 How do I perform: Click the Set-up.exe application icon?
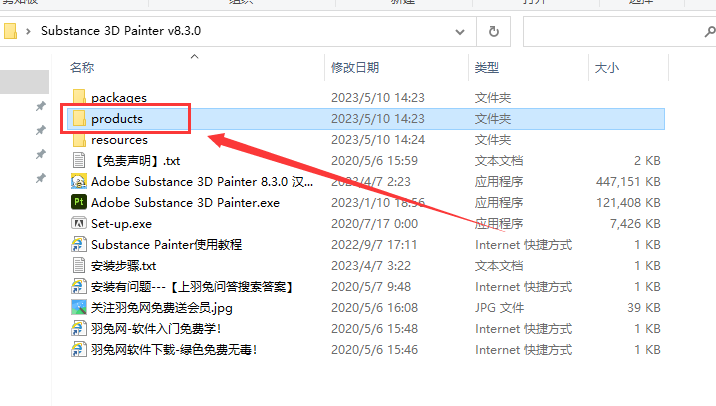(x=79, y=223)
